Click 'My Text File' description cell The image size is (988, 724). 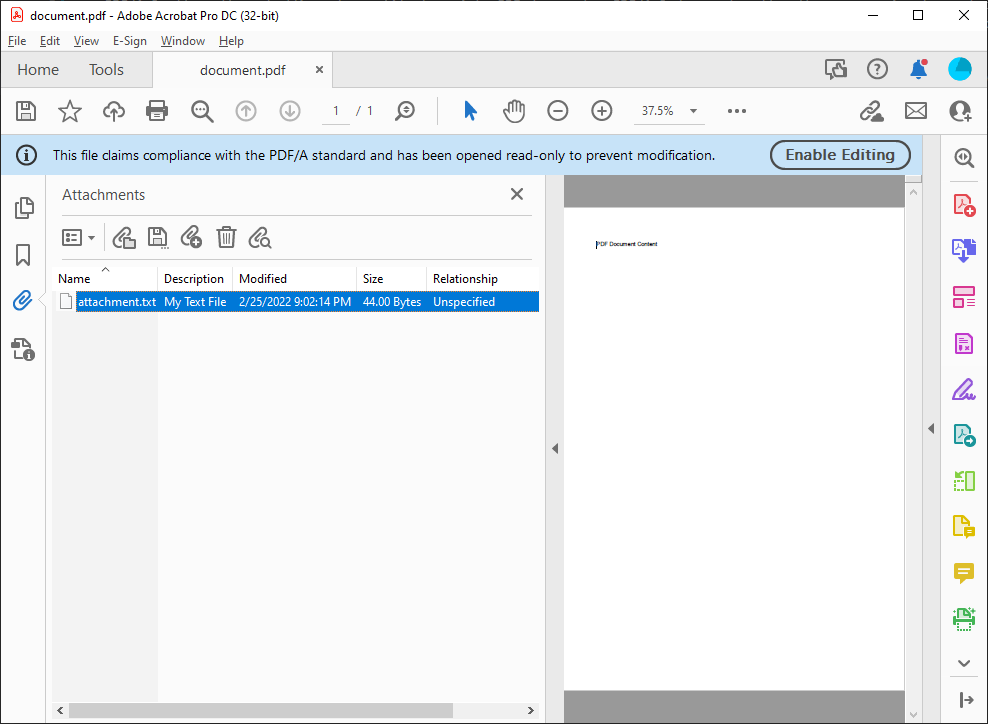pyautogui.click(x=195, y=302)
